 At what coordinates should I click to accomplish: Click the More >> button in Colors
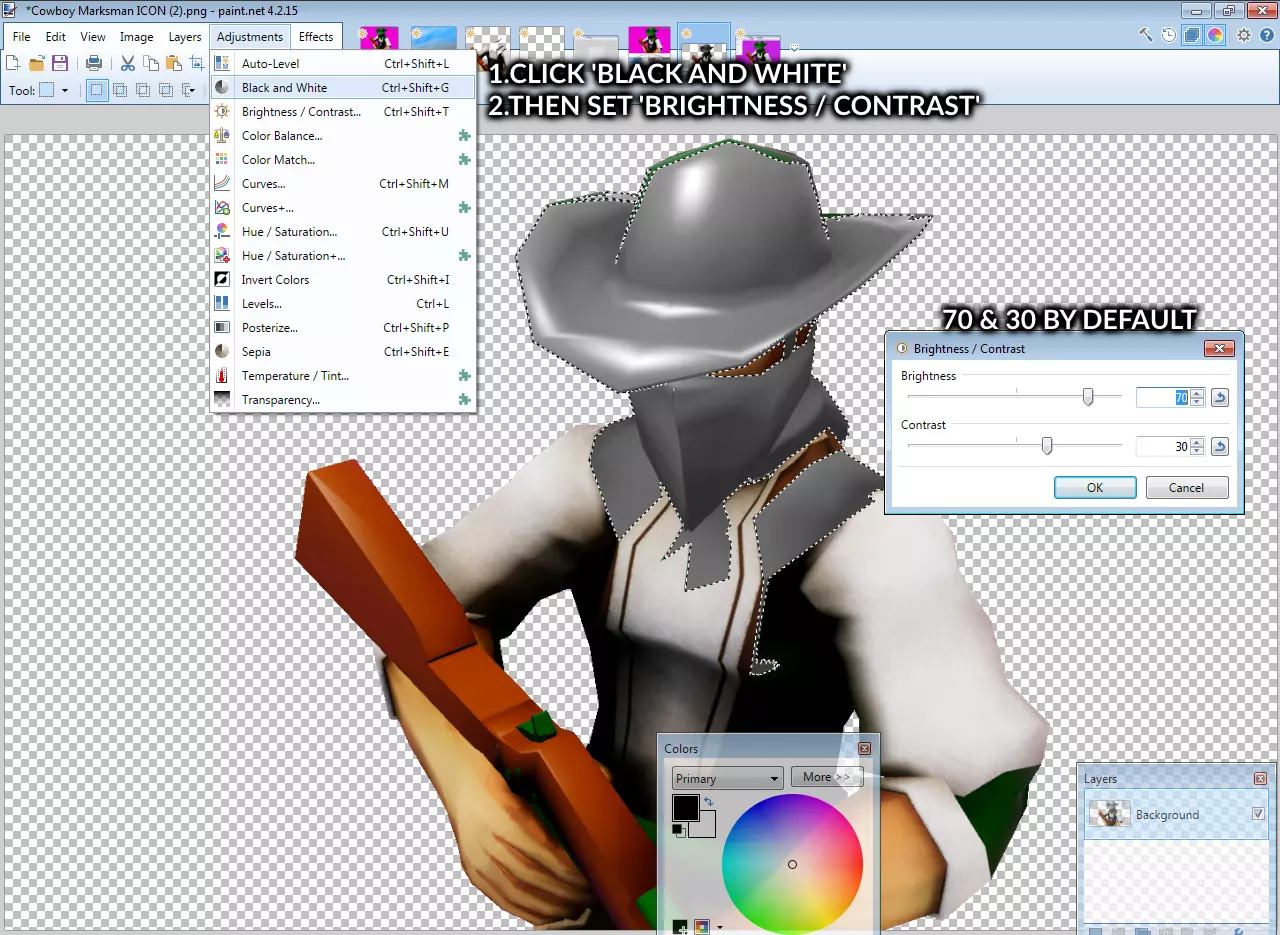pyautogui.click(x=826, y=777)
